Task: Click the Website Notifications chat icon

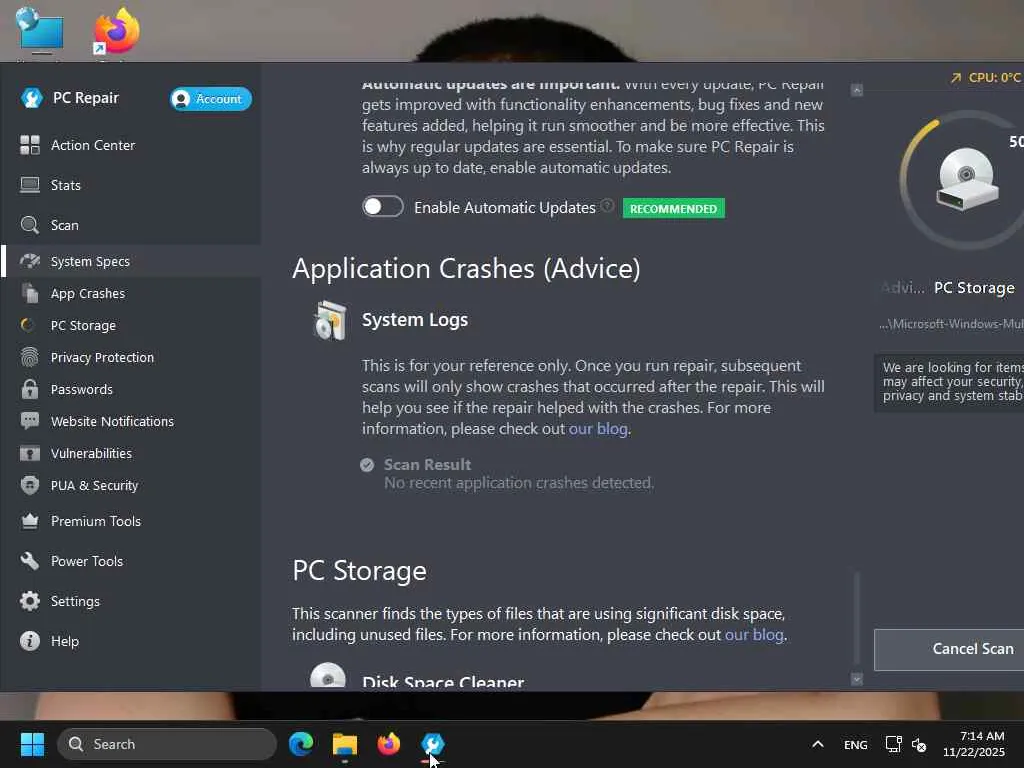Action: click(29, 421)
